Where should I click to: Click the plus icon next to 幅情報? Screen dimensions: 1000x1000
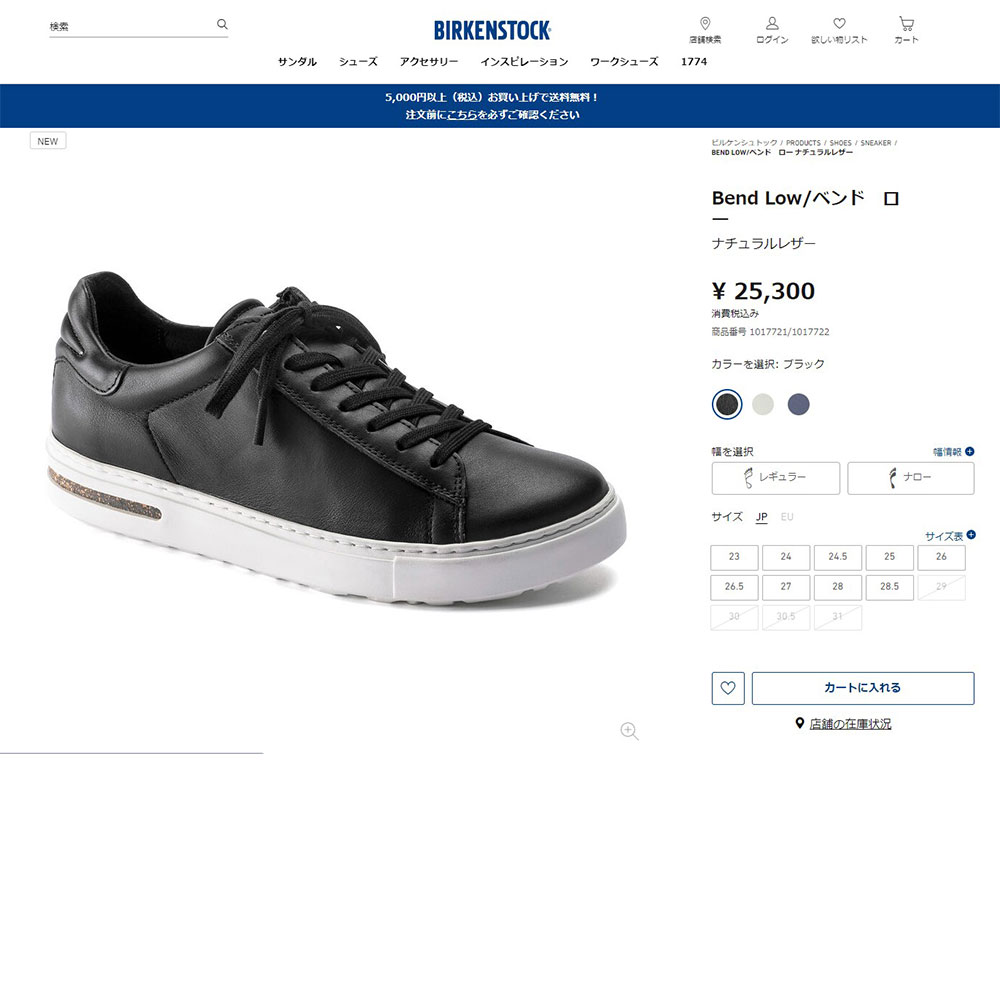click(969, 452)
